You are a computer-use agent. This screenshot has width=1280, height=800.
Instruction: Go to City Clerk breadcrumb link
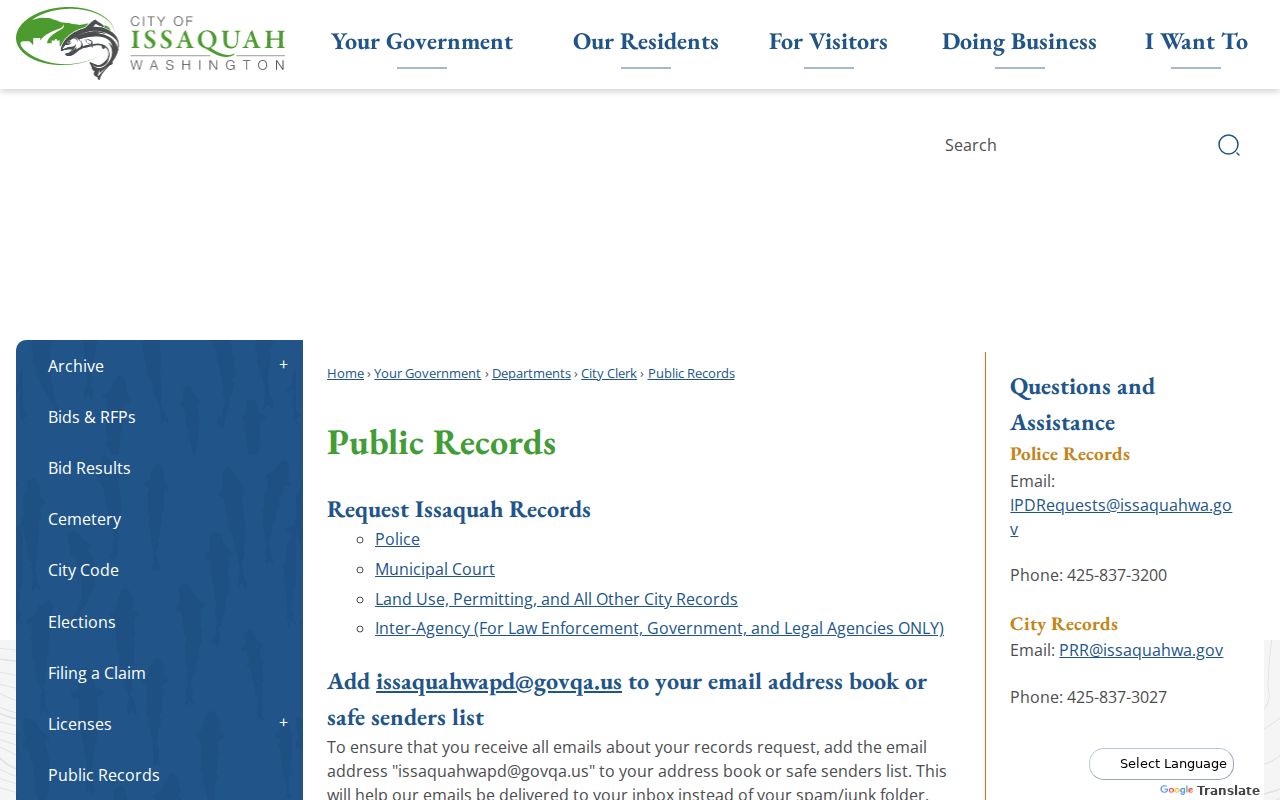coord(609,373)
